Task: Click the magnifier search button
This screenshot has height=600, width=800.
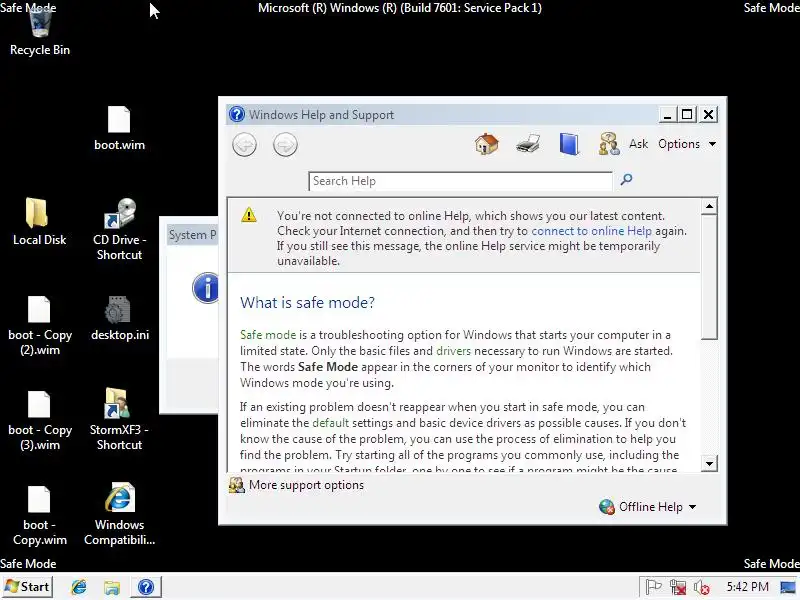Action: [626, 180]
